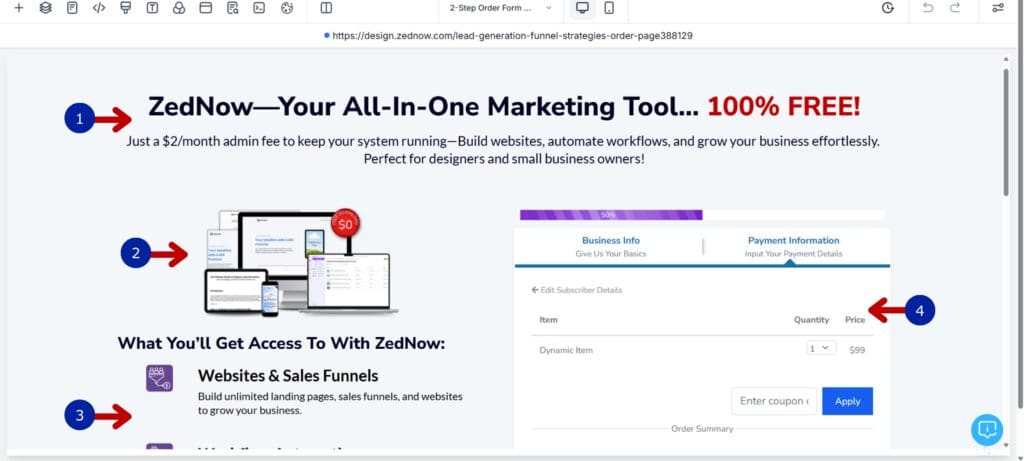Open the overlapping circles color icon

[179, 8]
